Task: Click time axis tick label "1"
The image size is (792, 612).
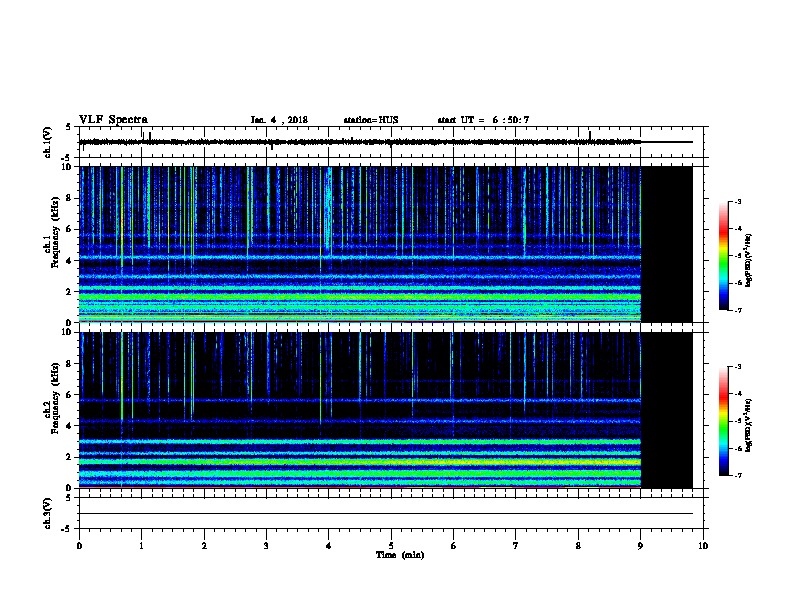Action: [x=141, y=545]
